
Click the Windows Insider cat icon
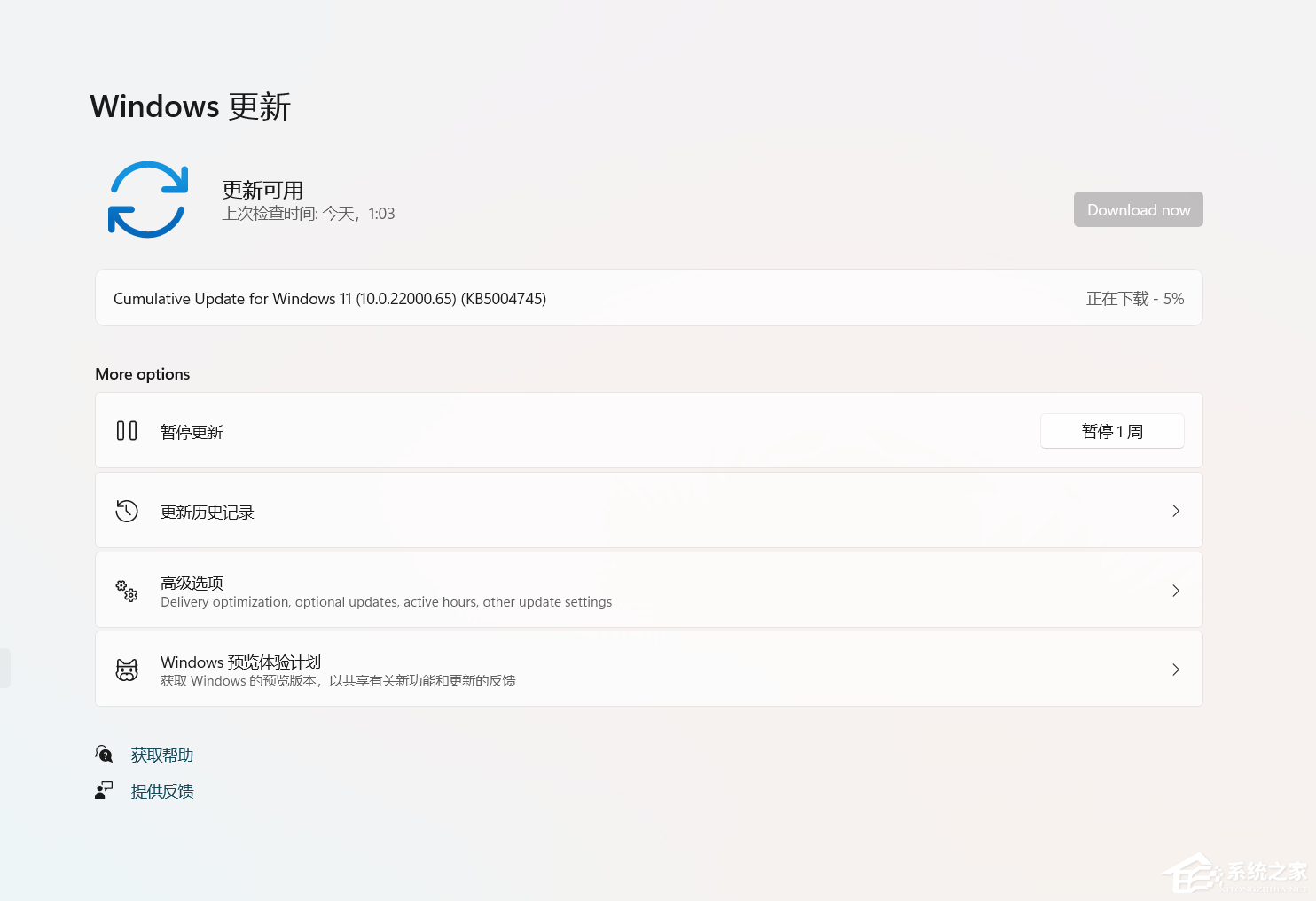[x=127, y=670]
